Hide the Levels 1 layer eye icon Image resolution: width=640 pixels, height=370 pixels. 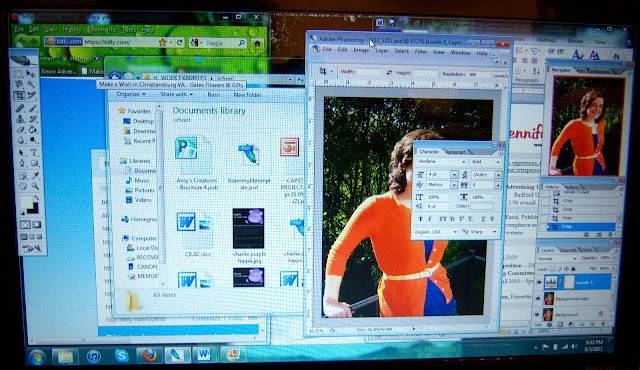(539, 282)
